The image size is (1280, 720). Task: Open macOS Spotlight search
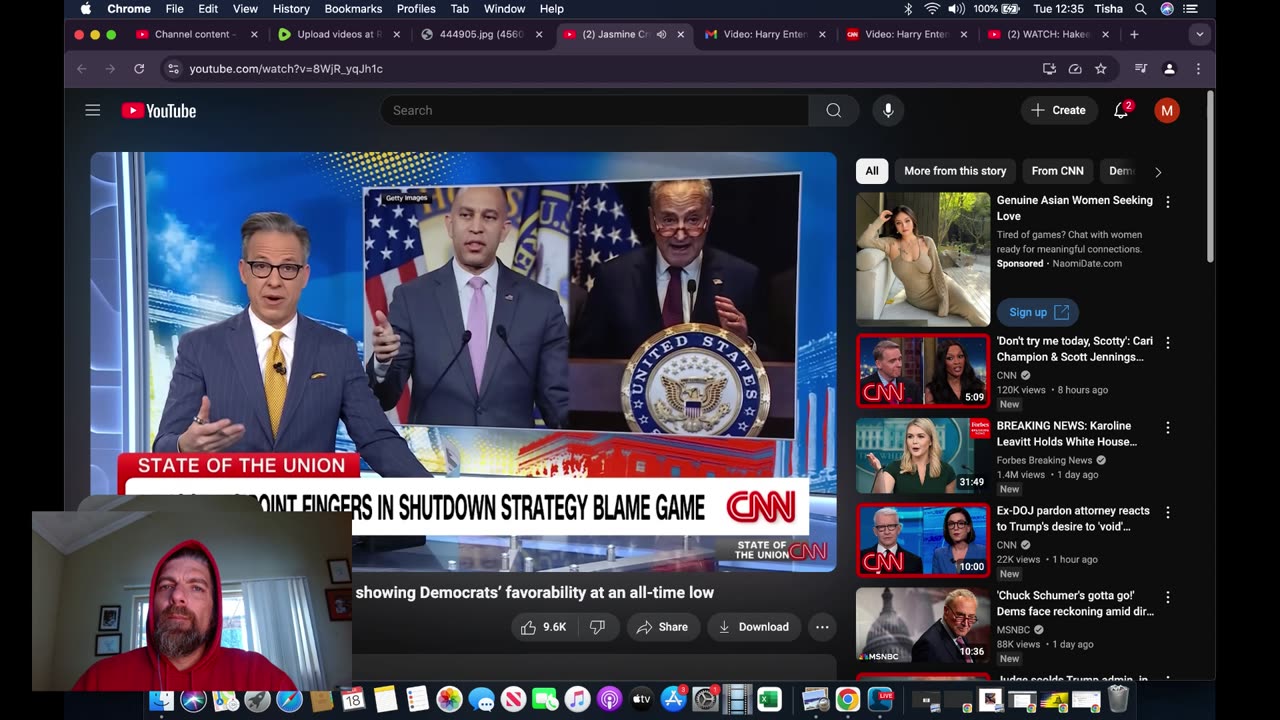pyautogui.click(x=1141, y=9)
